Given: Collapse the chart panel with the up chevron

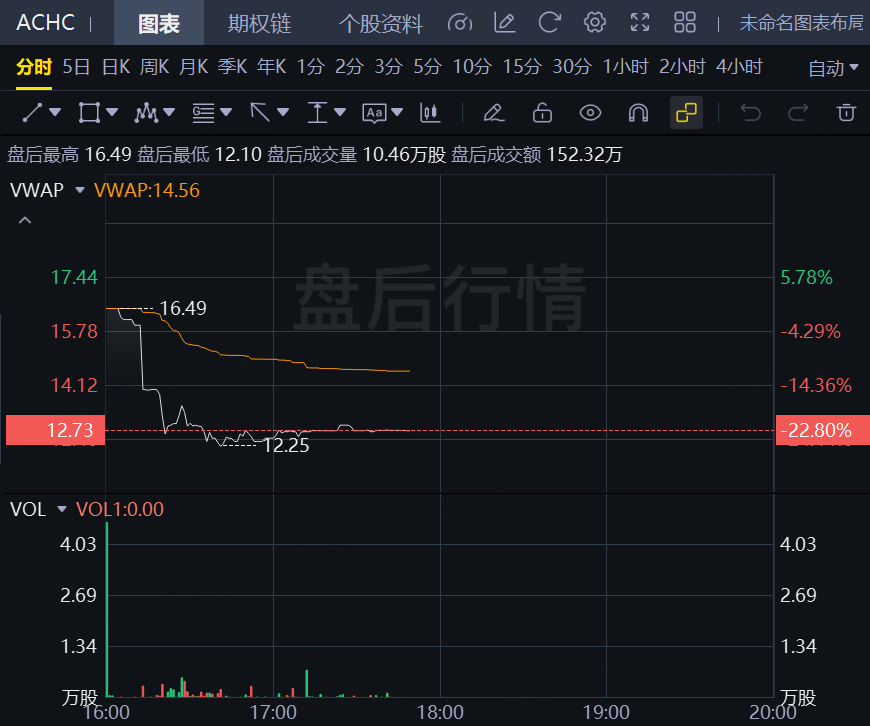Looking at the screenshot, I should (25, 220).
